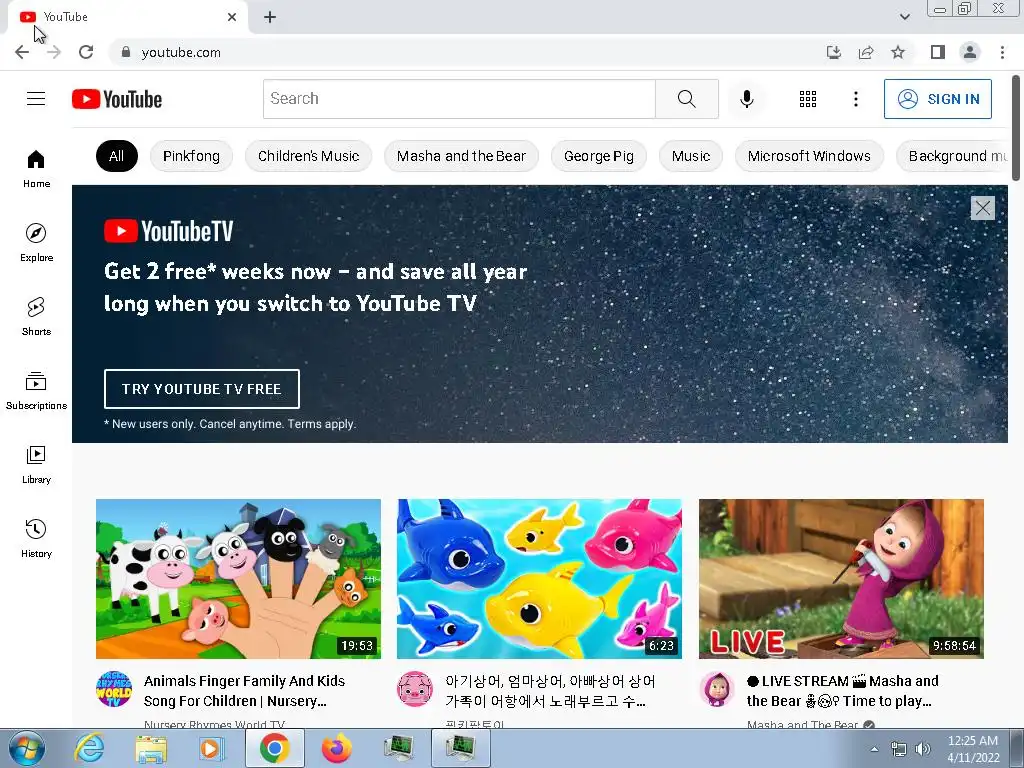Select the Pinkfong filter chip
The image size is (1024, 768).
[191, 156]
